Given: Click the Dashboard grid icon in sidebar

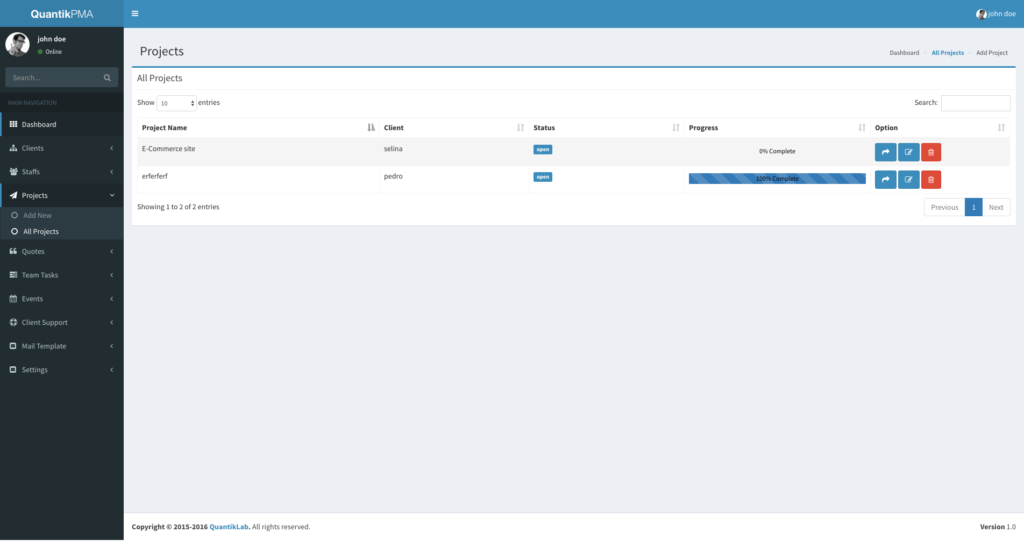Looking at the screenshot, I should click(13, 124).
